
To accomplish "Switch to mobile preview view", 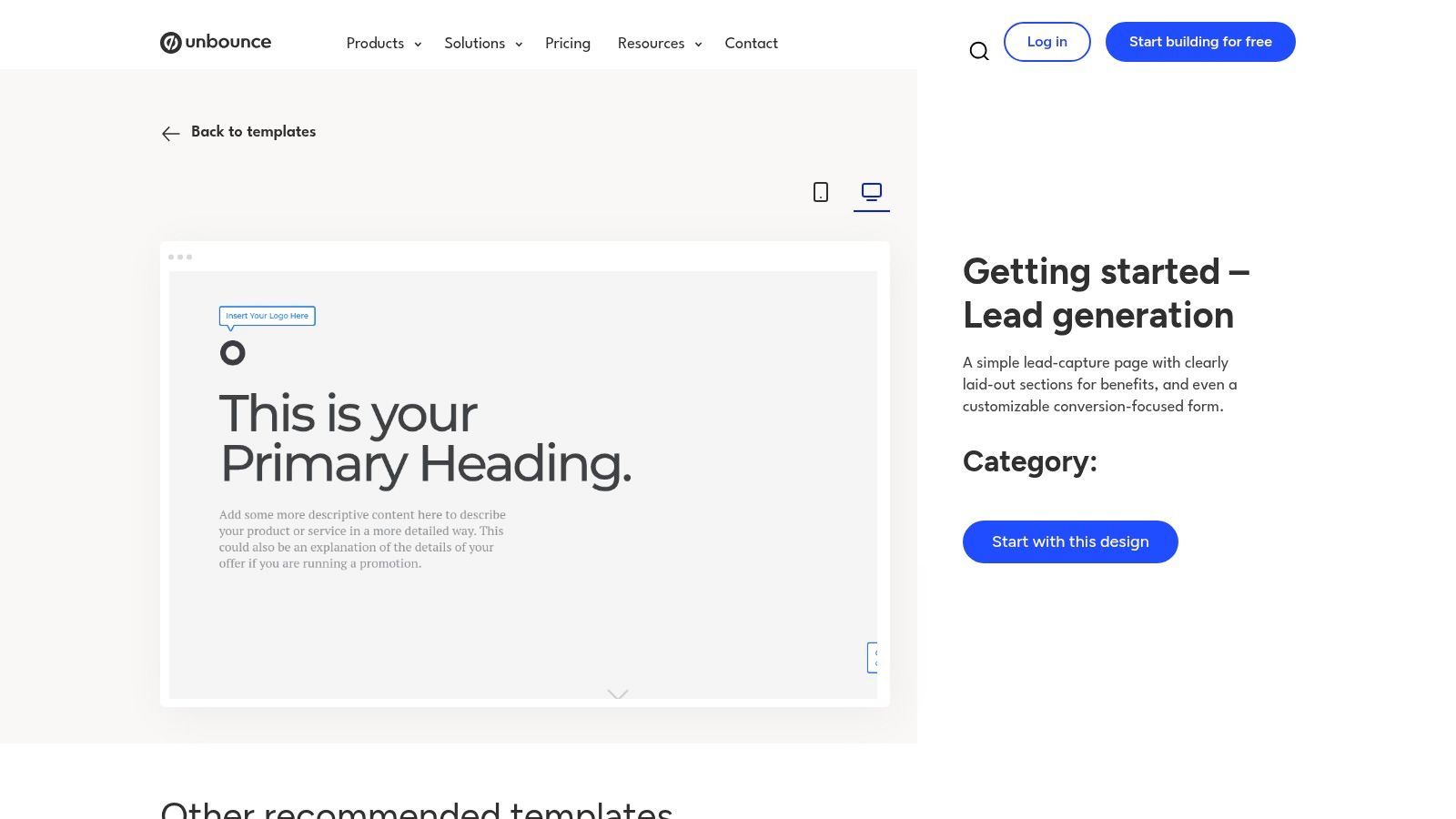I will pos(821,192).
